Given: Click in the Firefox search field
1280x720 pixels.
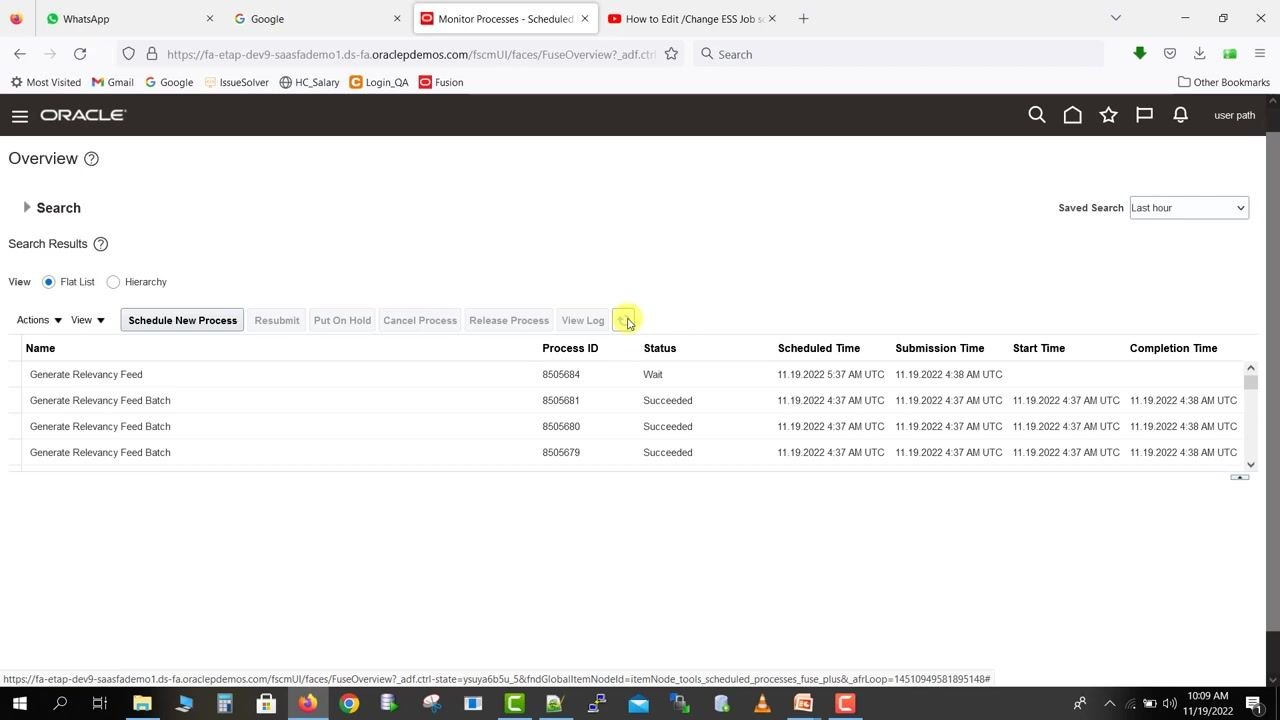Looking at the screenshot, I should (900, 54).
